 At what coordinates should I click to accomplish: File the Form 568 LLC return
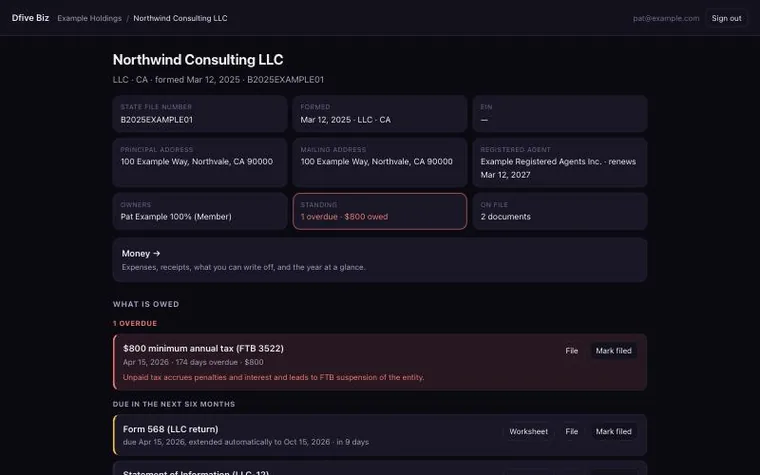click(x=571, y=431)
